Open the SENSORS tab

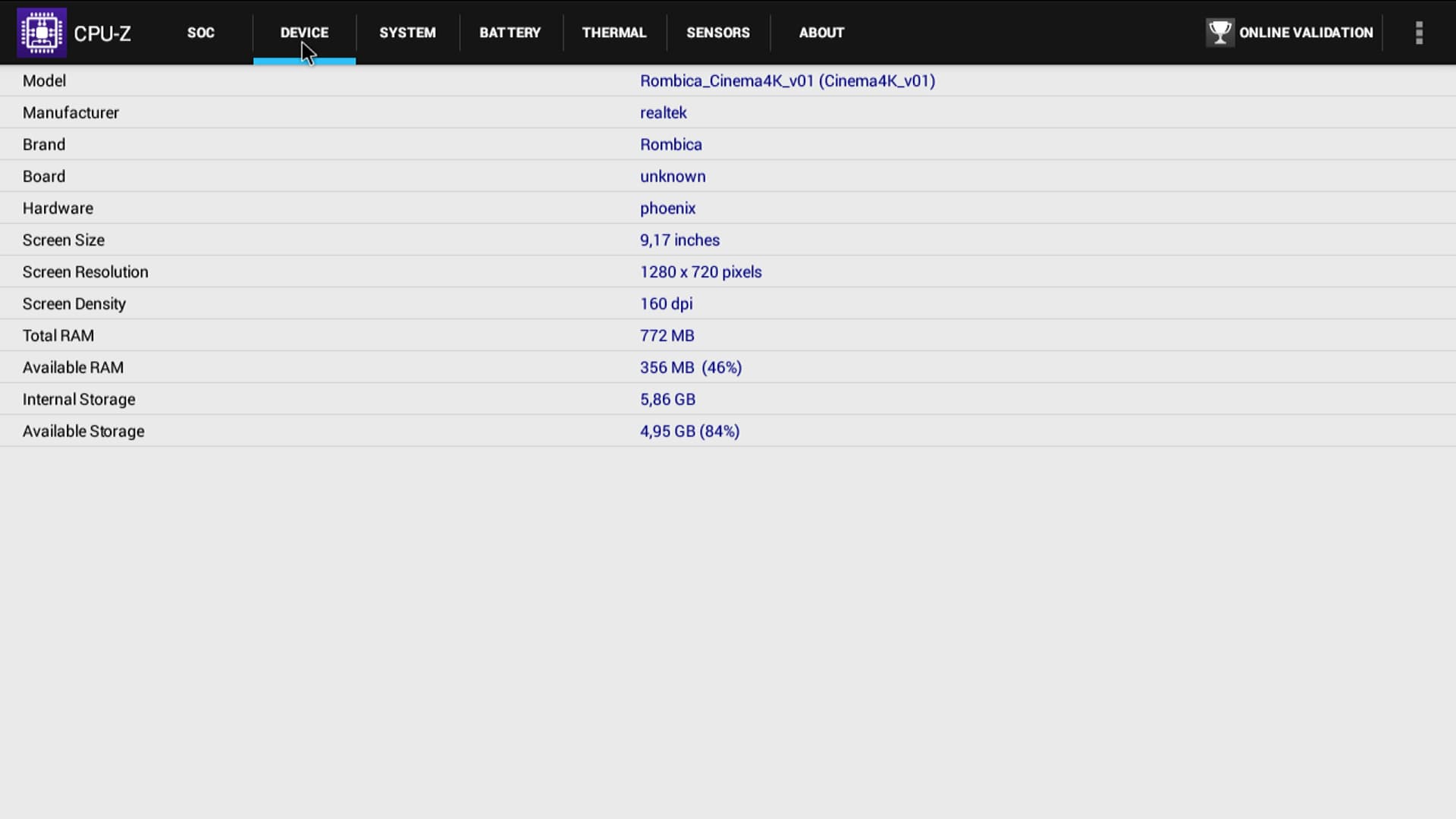tap(717, 33)
